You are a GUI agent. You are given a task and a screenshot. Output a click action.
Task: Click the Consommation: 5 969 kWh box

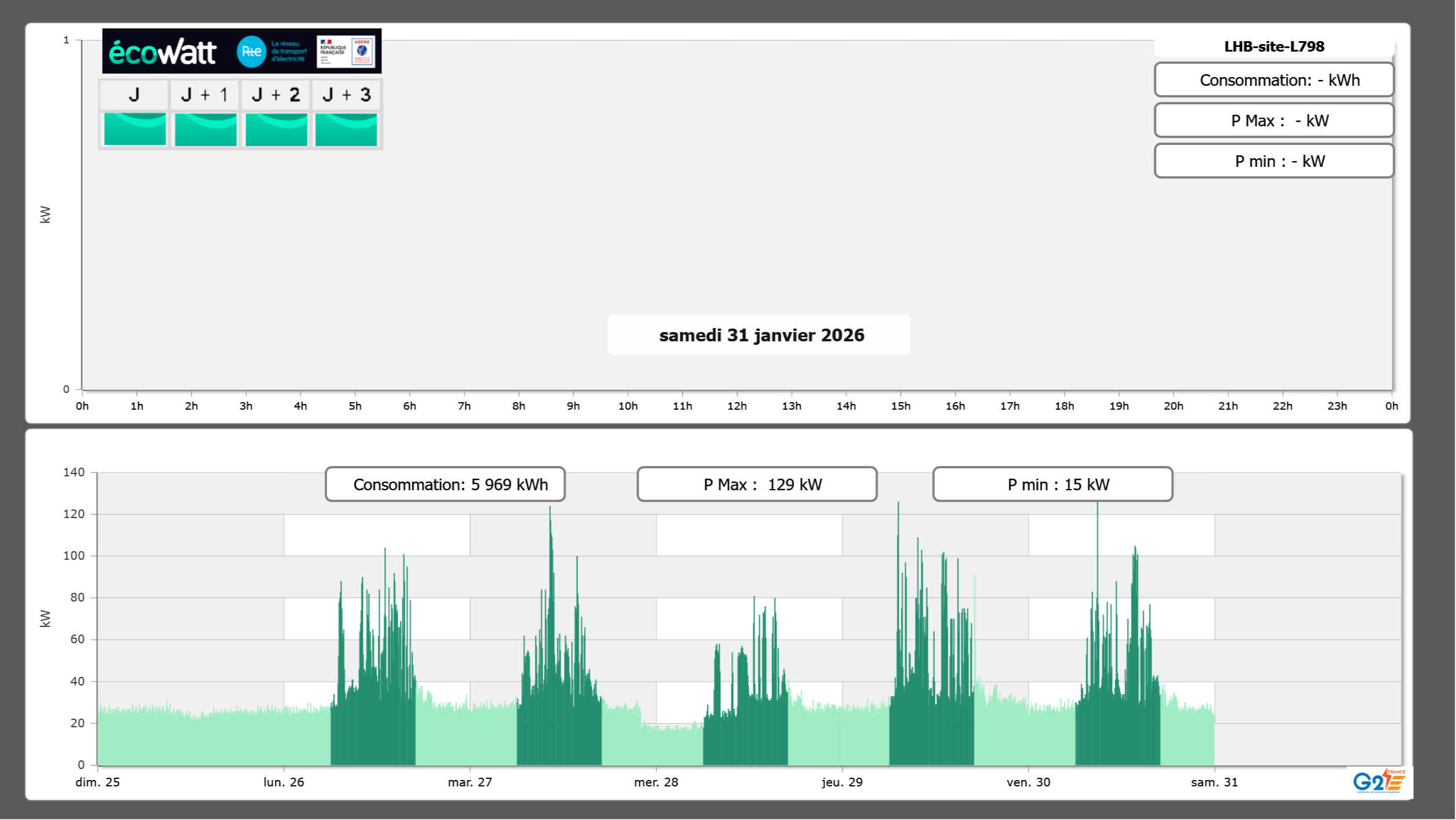[445, 484]
